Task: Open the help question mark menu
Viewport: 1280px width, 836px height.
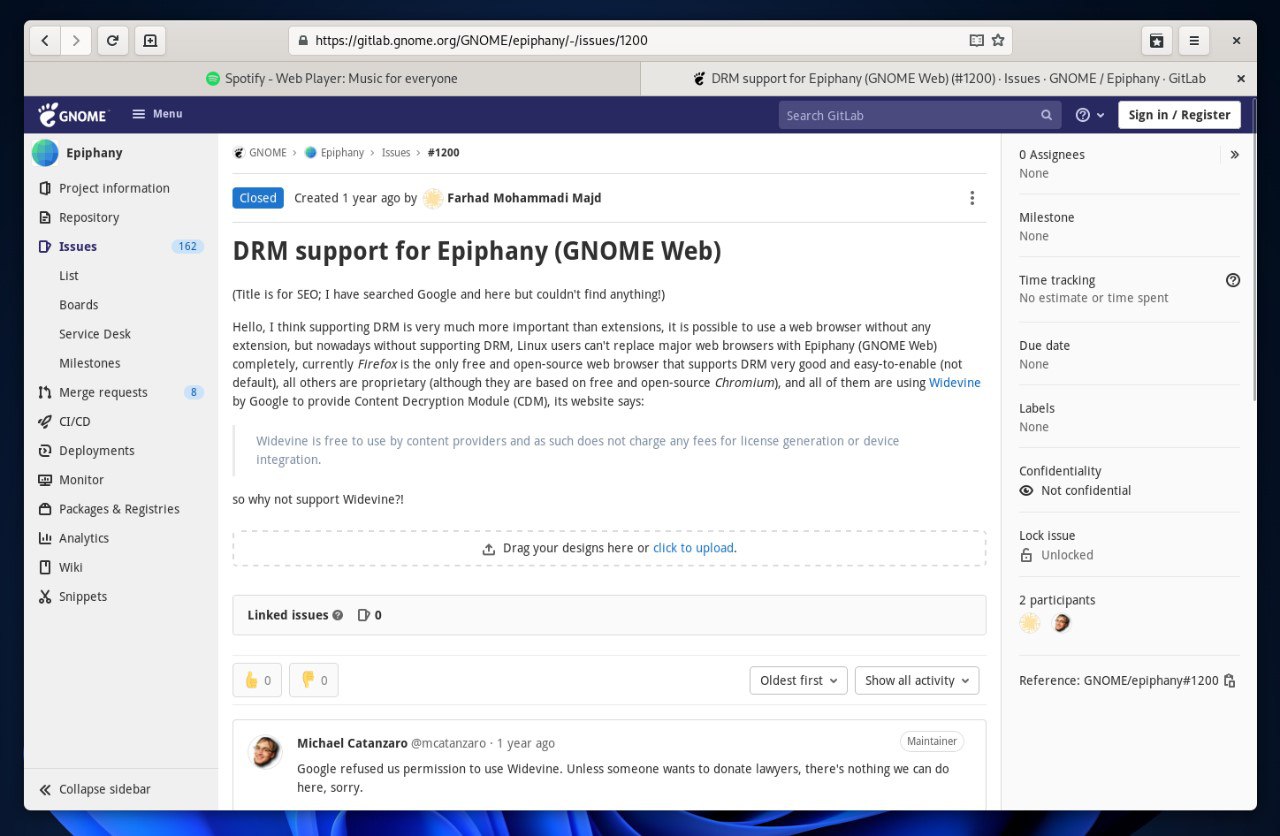Action: coord(1090,115)
